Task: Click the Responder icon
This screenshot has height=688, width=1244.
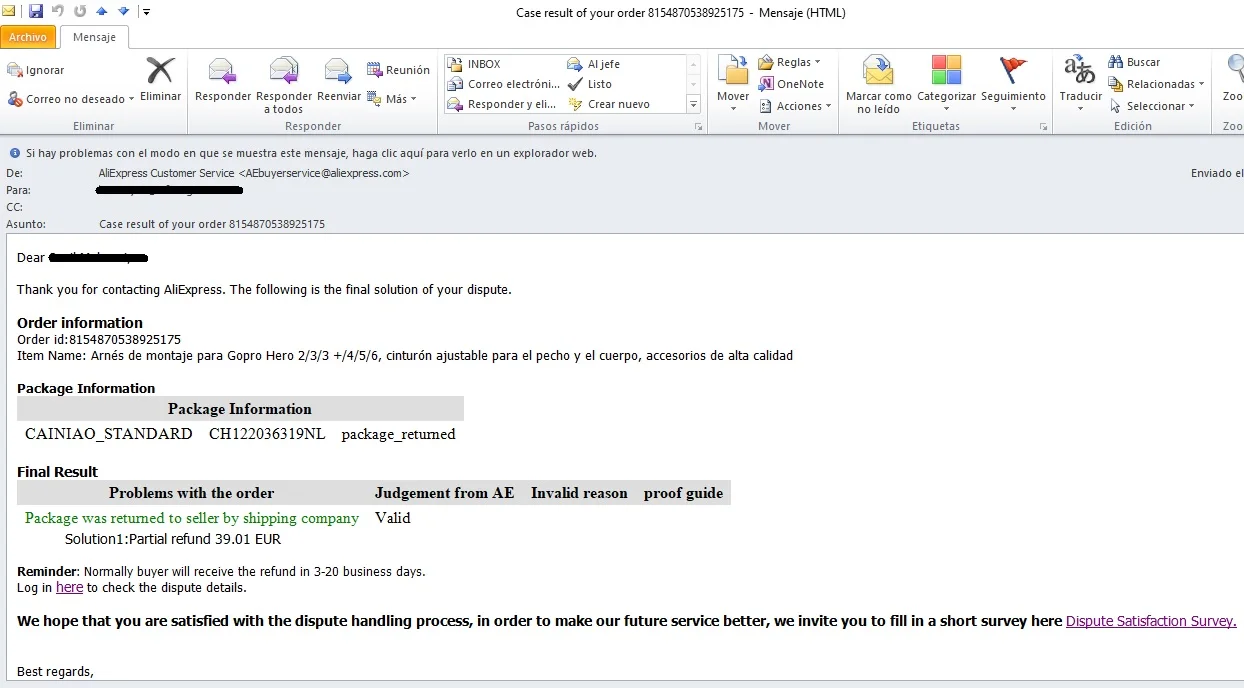Action: tap(223, 80)
